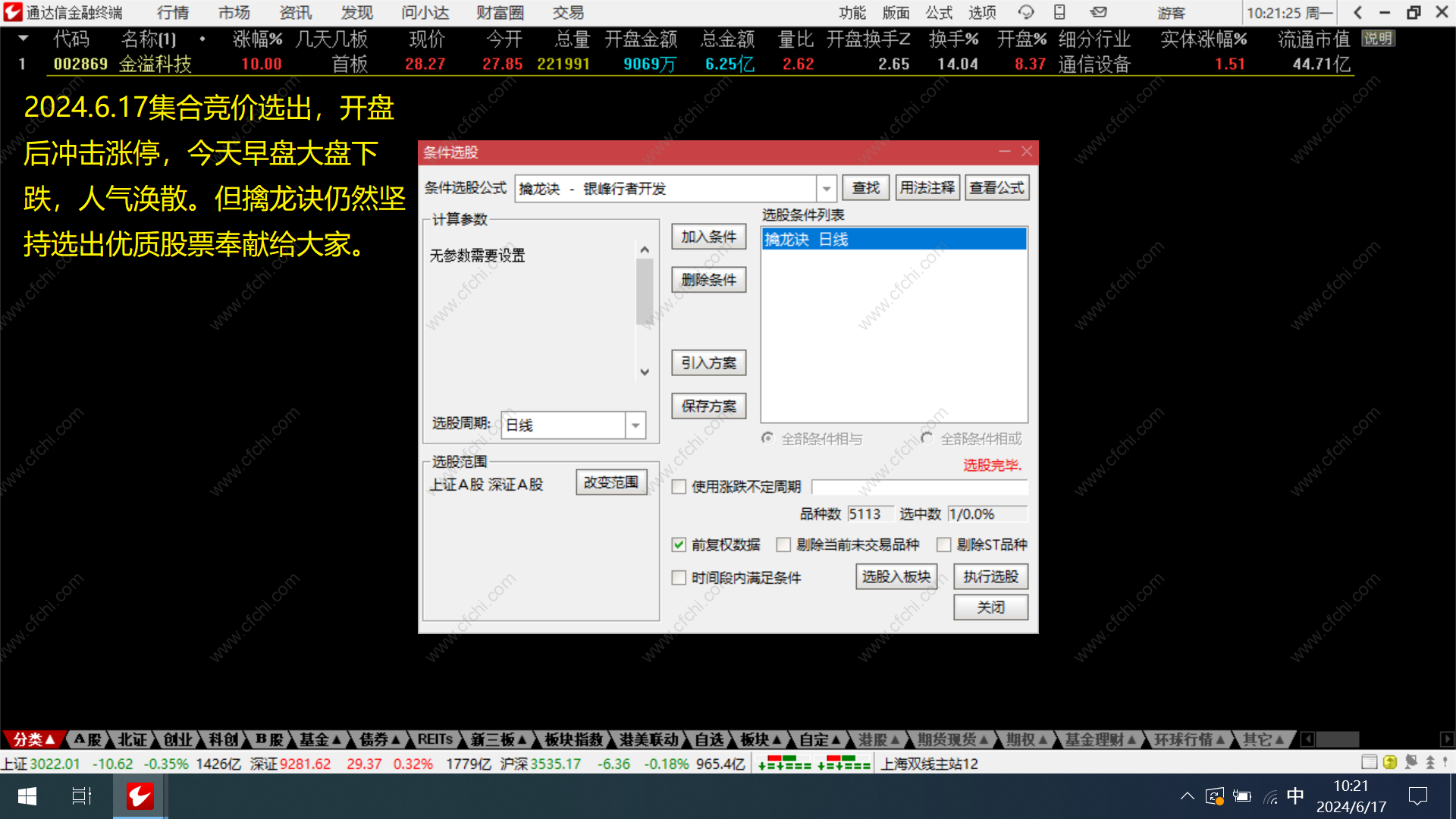The width and height of the screenshot is (1456, 819).
Task: Expand the column header triangle menu left of 代码
Action: tap(24, 38)
